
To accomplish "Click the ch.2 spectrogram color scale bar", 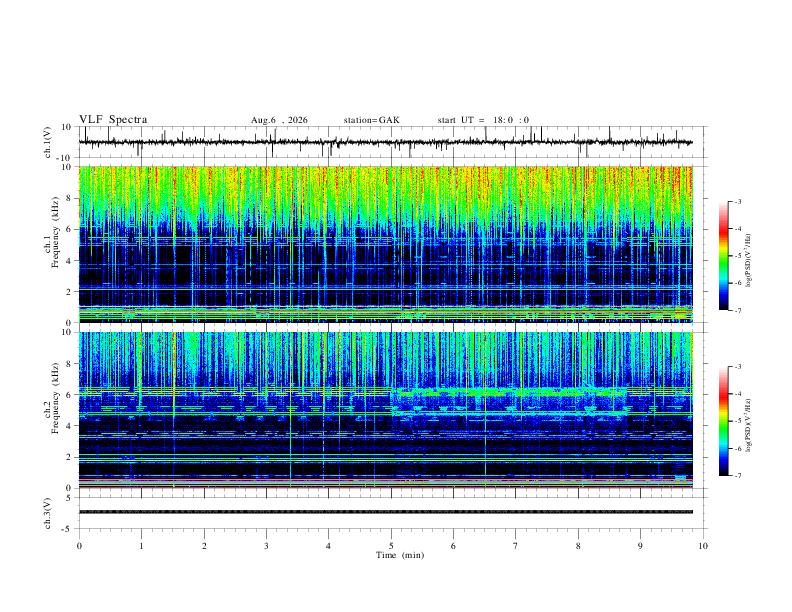I will [x=723, y=421].
